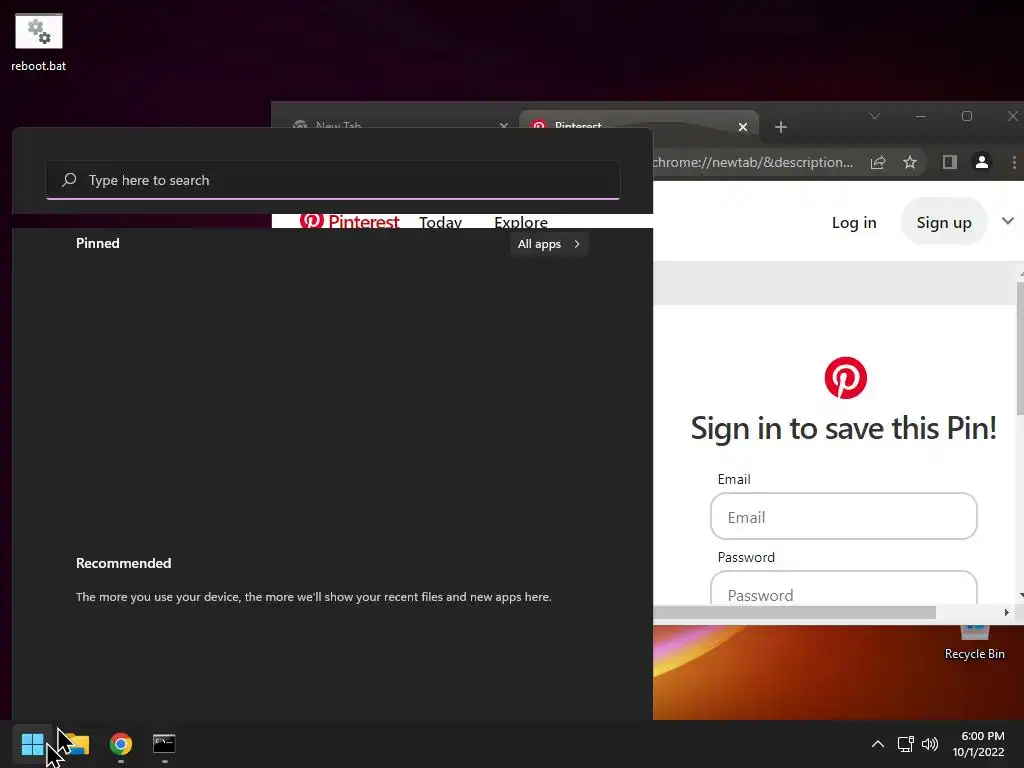Open volume control tray icon
The image size is (1024, 768).
coord(930,744)
